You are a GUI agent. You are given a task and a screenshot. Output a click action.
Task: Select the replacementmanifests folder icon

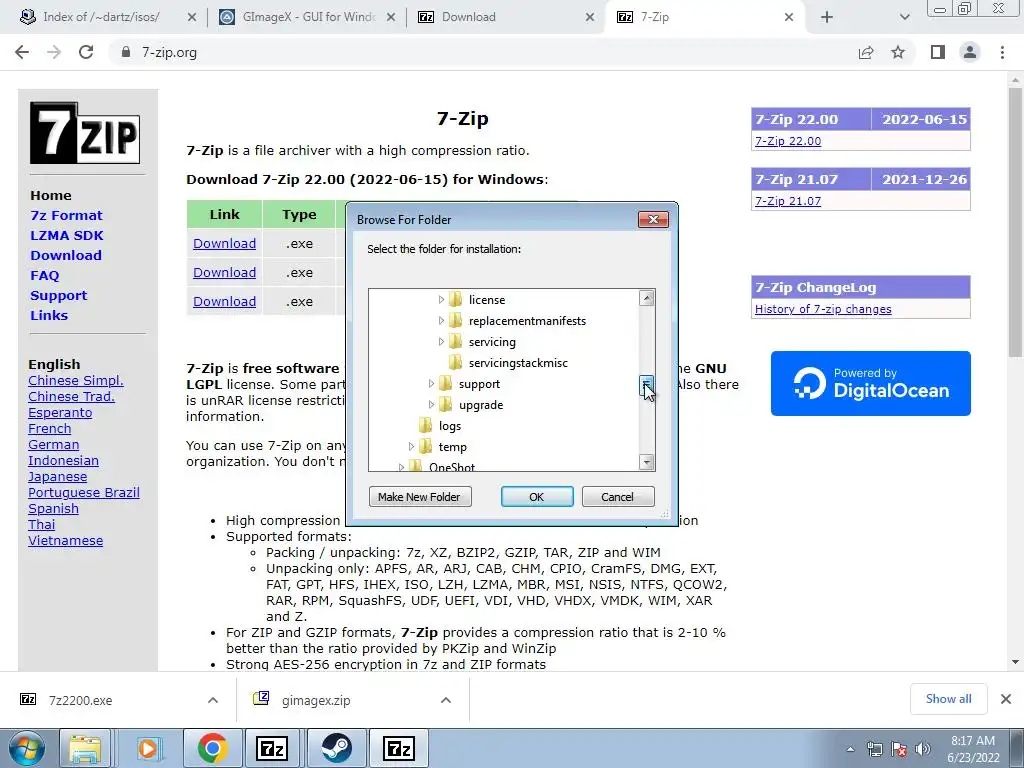(456, 321)
